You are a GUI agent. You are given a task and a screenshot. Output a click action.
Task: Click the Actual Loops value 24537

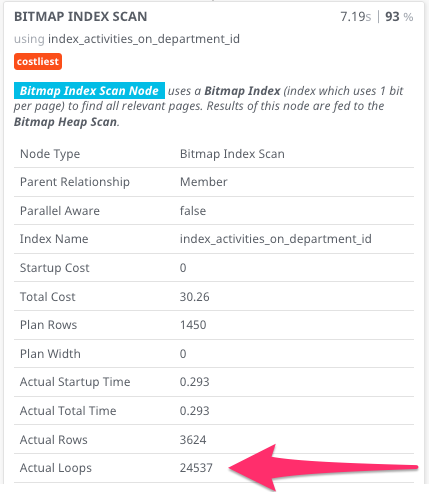(196, 468)
